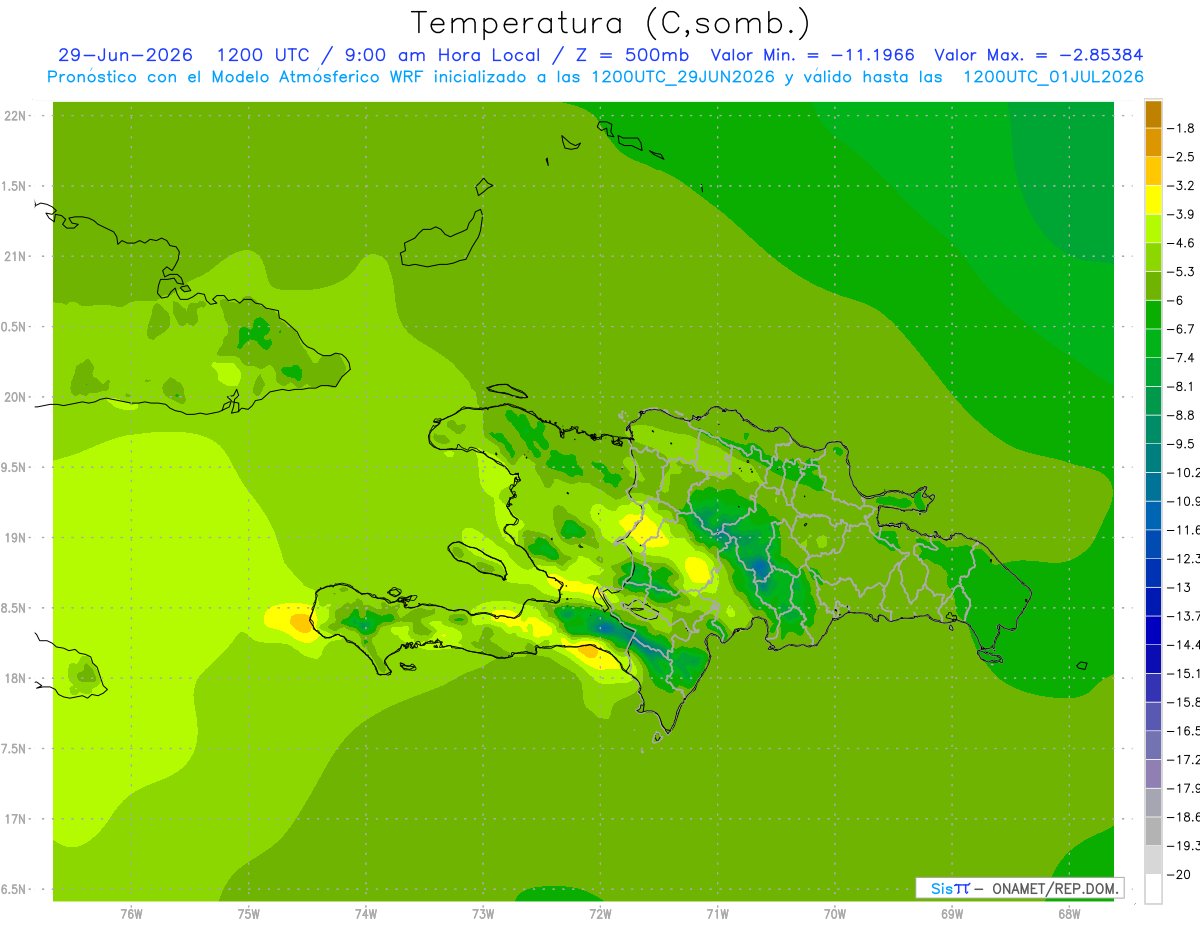The height and width of the screenshot is (927, 1200).
Task: Click the "73W" longitude axis label
Action: [x=483, y=914]
